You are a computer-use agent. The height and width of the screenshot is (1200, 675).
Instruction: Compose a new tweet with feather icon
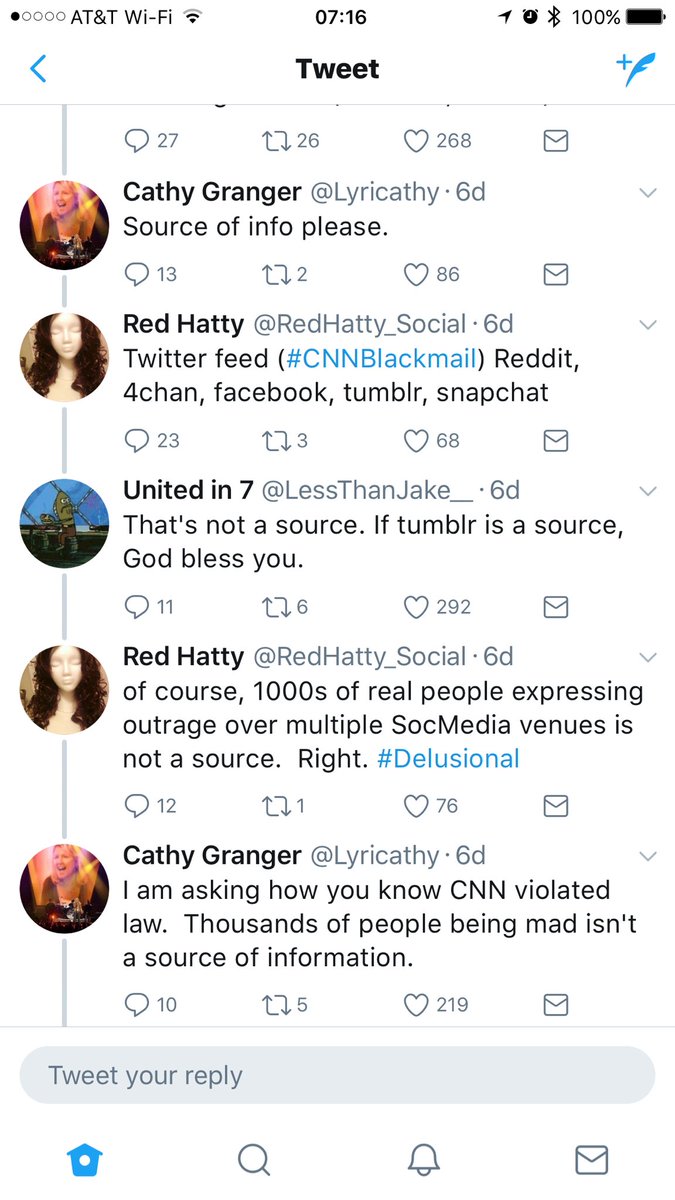635,69
